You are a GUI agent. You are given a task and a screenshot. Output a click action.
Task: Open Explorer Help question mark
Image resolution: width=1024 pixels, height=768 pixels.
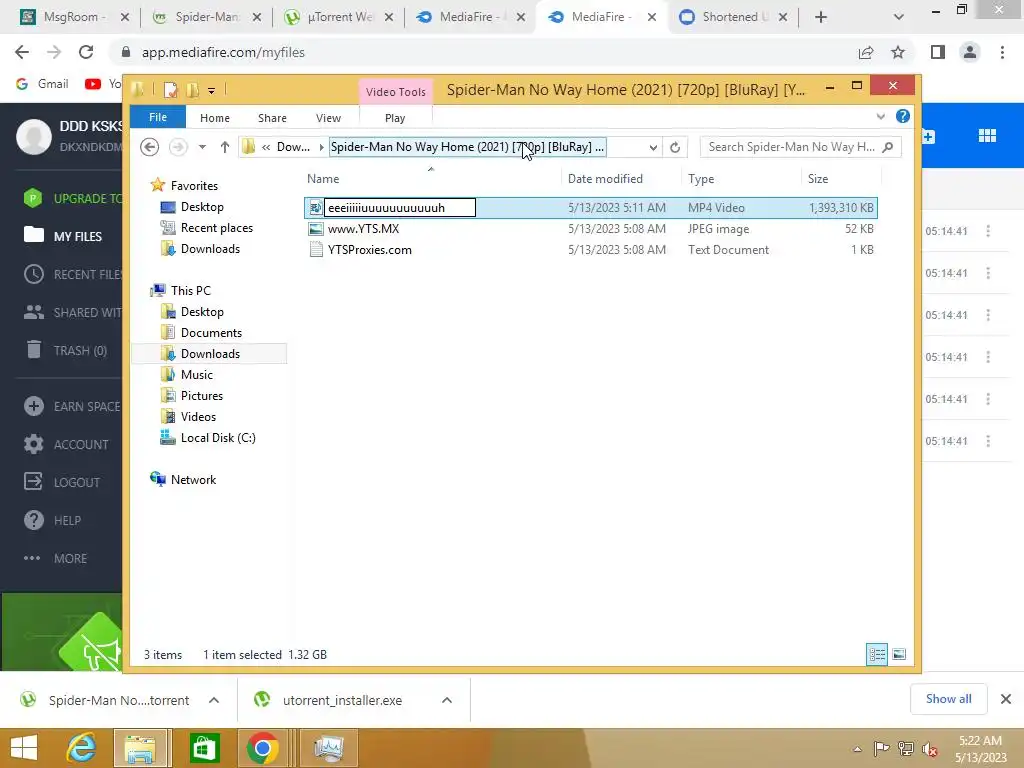click(x=903, y=116)
